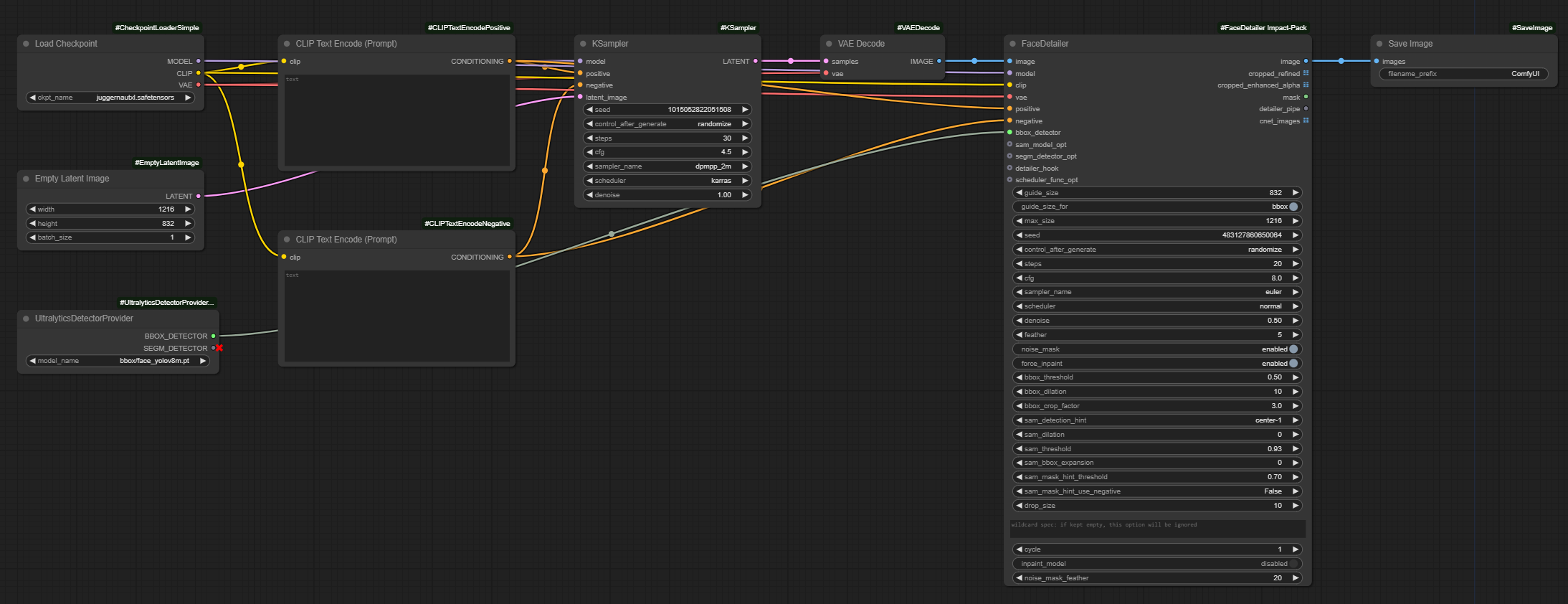Click the FaceDetailer node's collapse dot
Viewport: 1568px width, 604px height.
(x=1013, y=44)
